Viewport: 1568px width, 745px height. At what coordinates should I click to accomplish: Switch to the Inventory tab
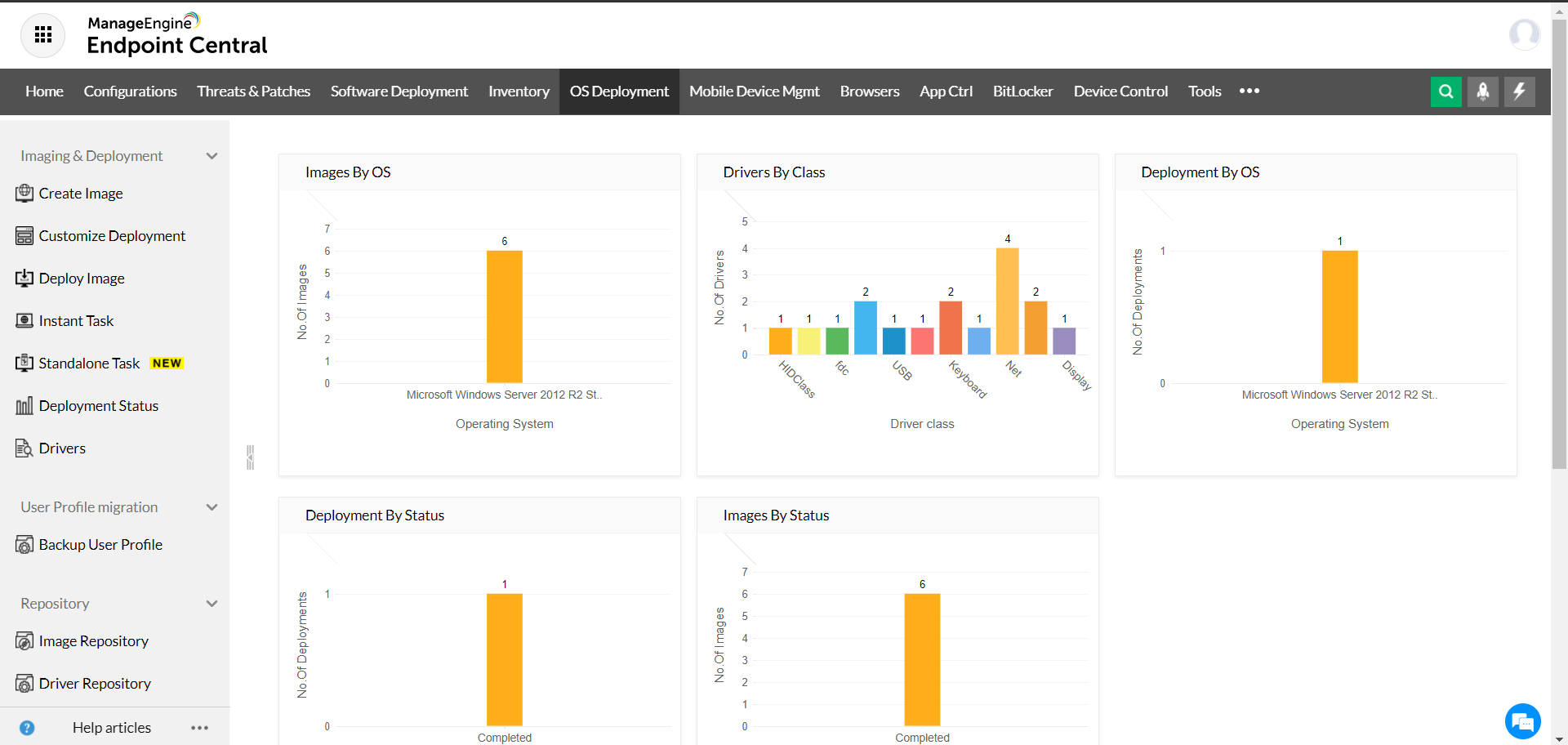(519, 91)
